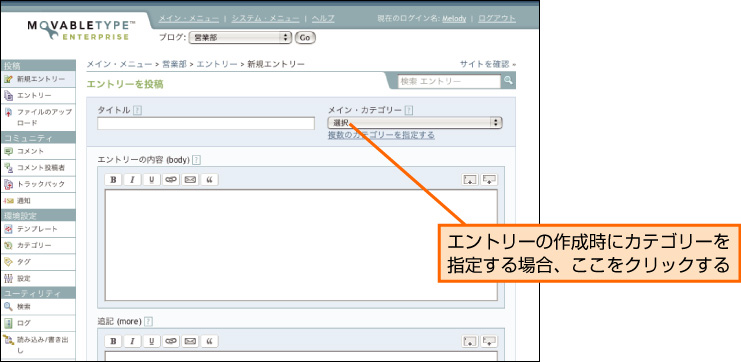Insert link icon in body editor
The image size is (741, 362).
click(171, 180)
